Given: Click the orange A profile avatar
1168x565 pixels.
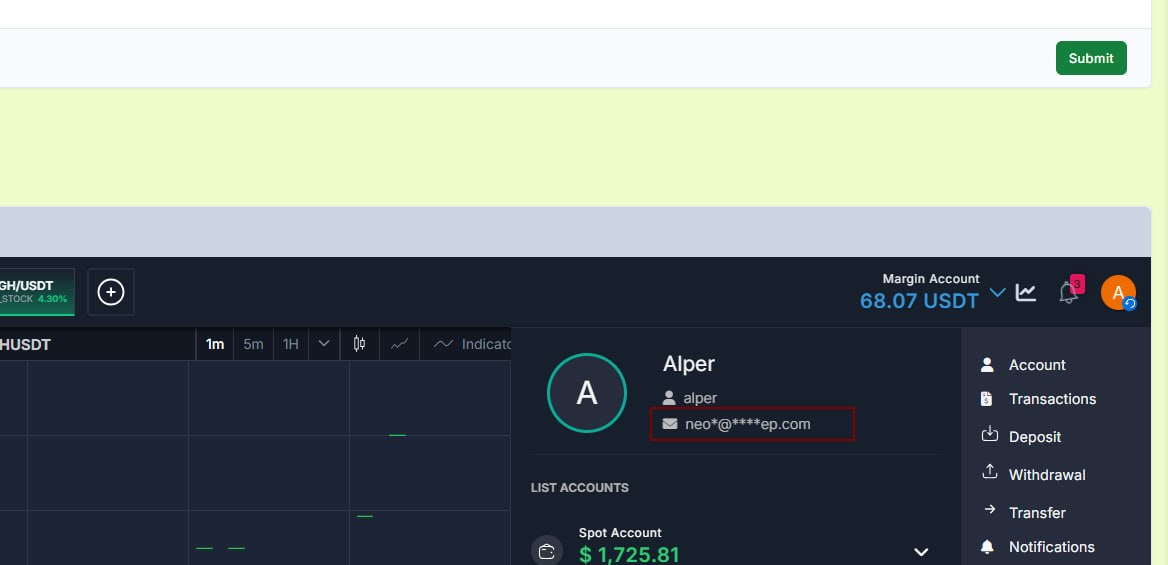Looking at the screenshot, I should [1117, 292].
